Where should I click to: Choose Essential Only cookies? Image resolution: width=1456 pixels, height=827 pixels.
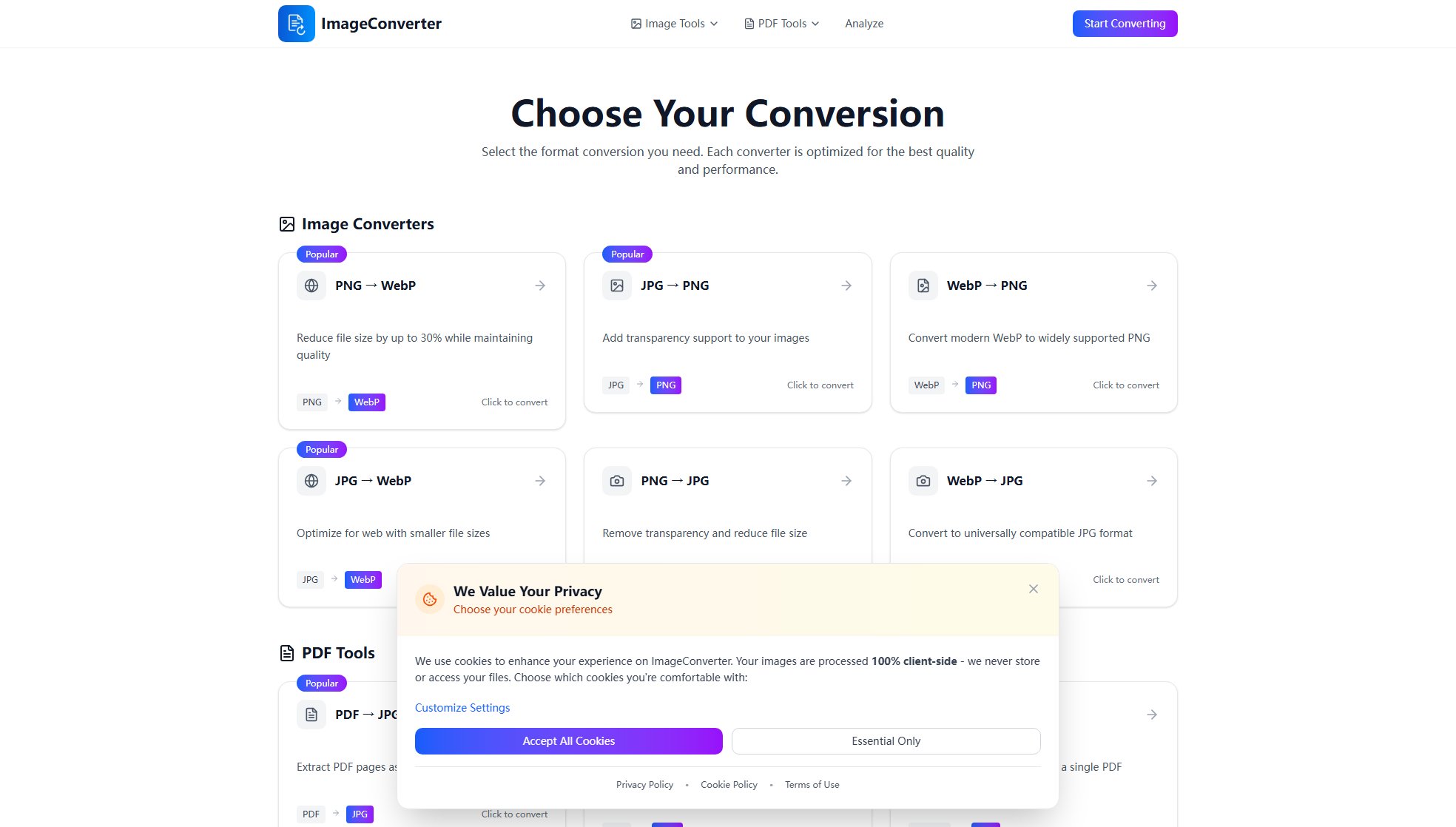click(886, 741)
